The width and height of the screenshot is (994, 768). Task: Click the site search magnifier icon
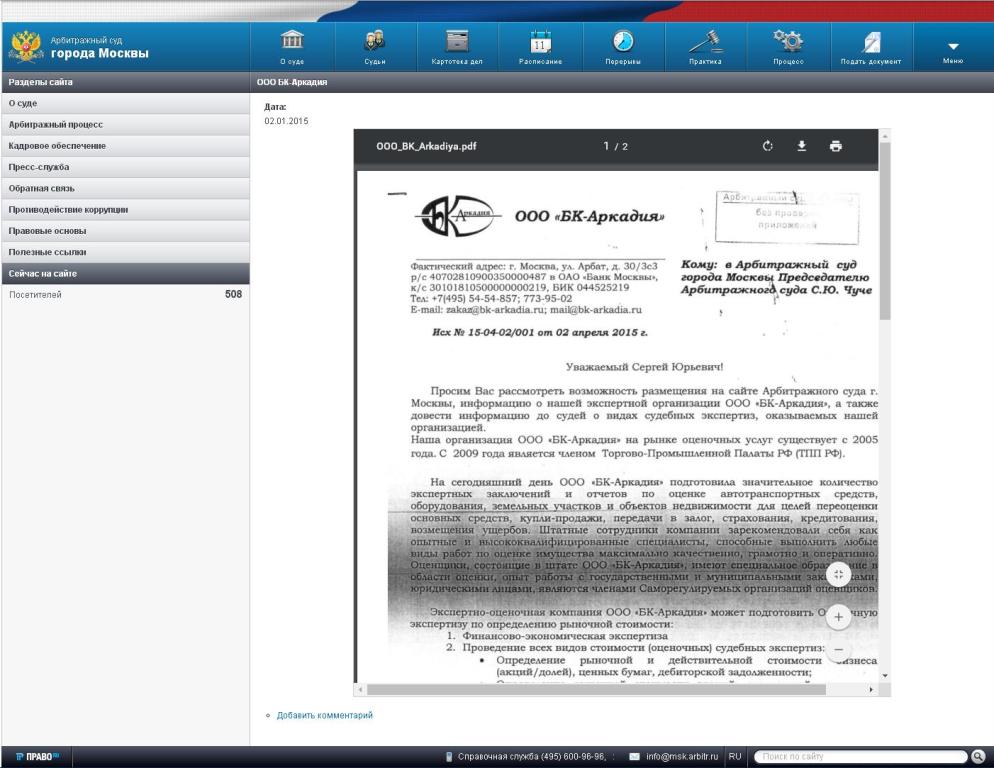(978, 756)
